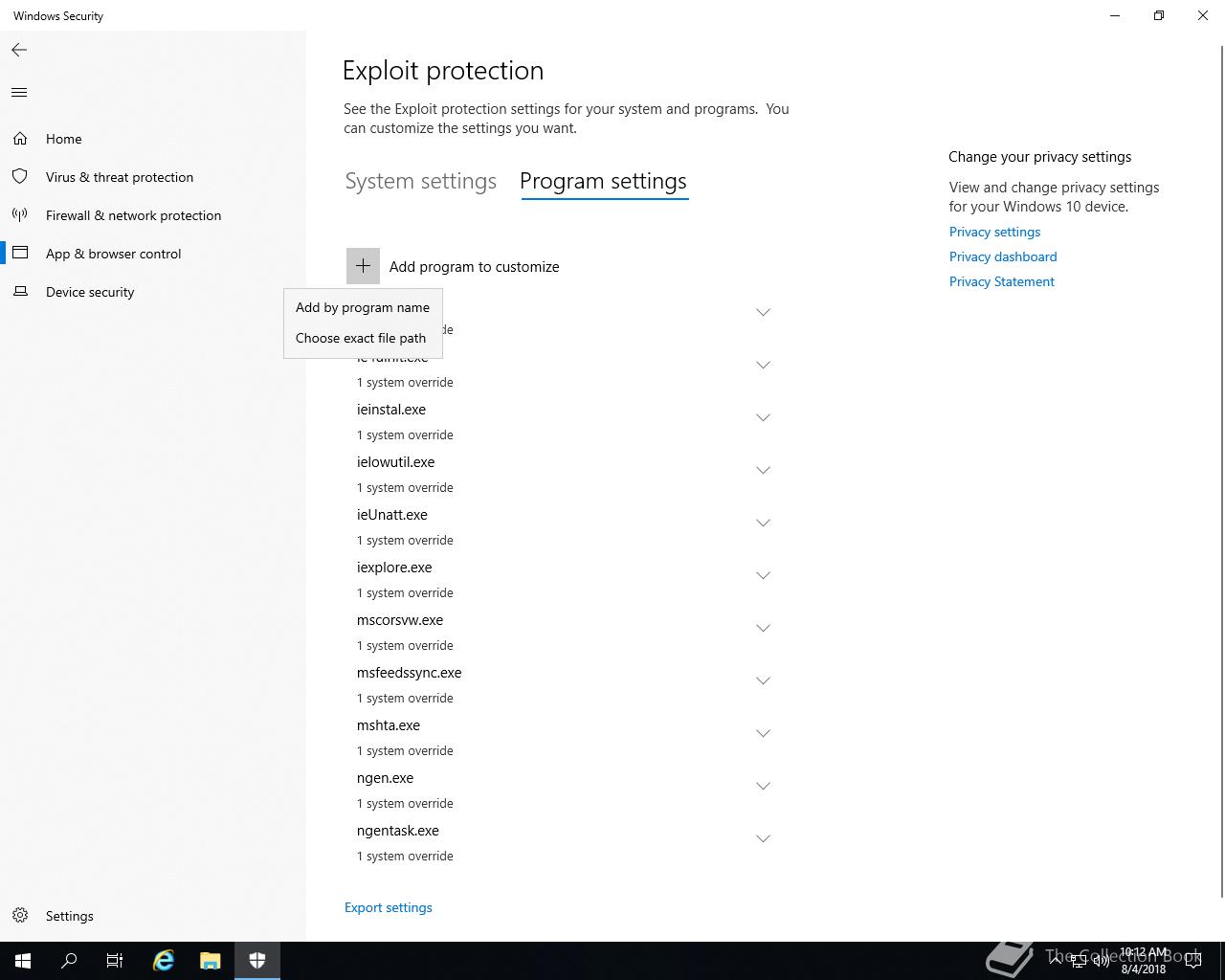The width and height of the screenshot is (1225, 980).
Task: Click the ngen.exe program name
Action: (x=385, y=778)
